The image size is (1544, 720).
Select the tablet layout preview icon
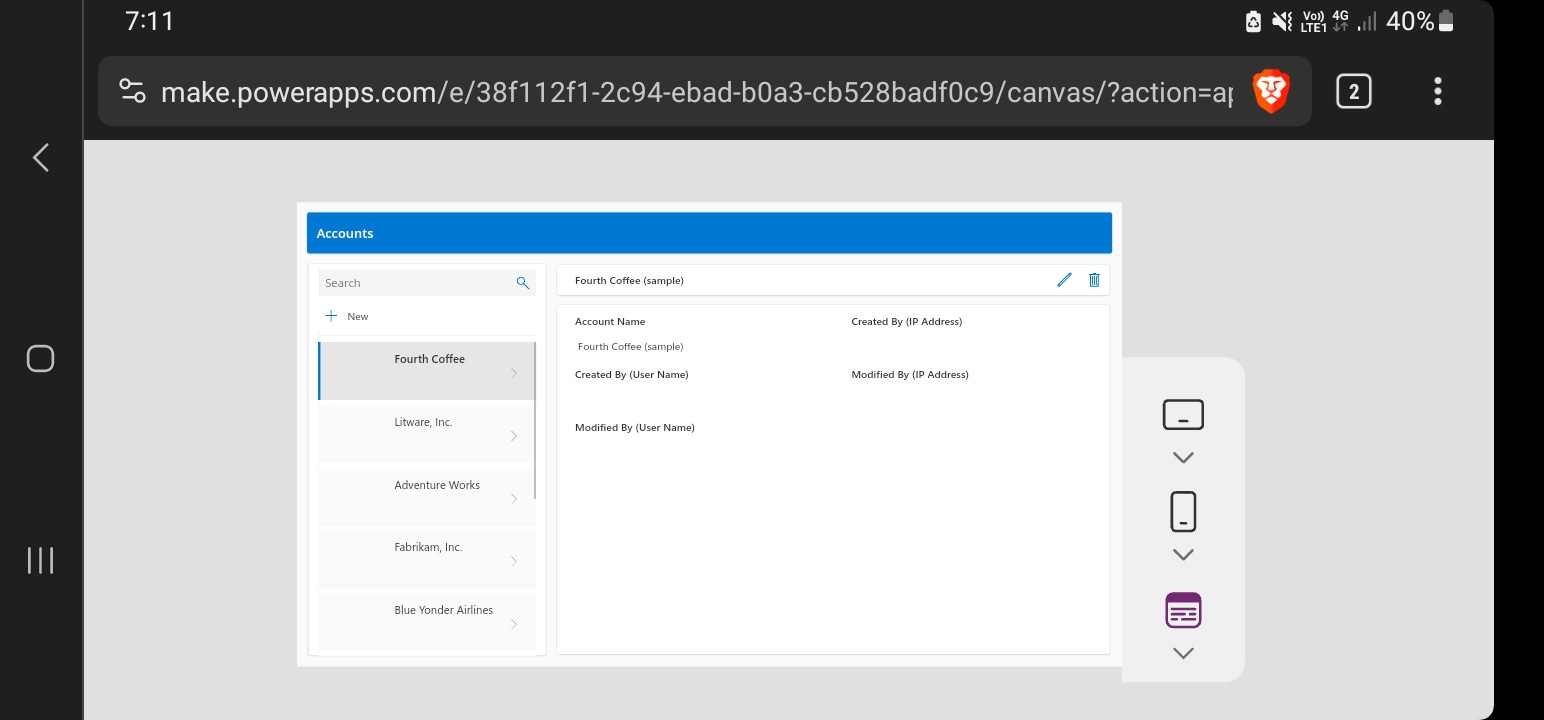(x=1183, y=414)
